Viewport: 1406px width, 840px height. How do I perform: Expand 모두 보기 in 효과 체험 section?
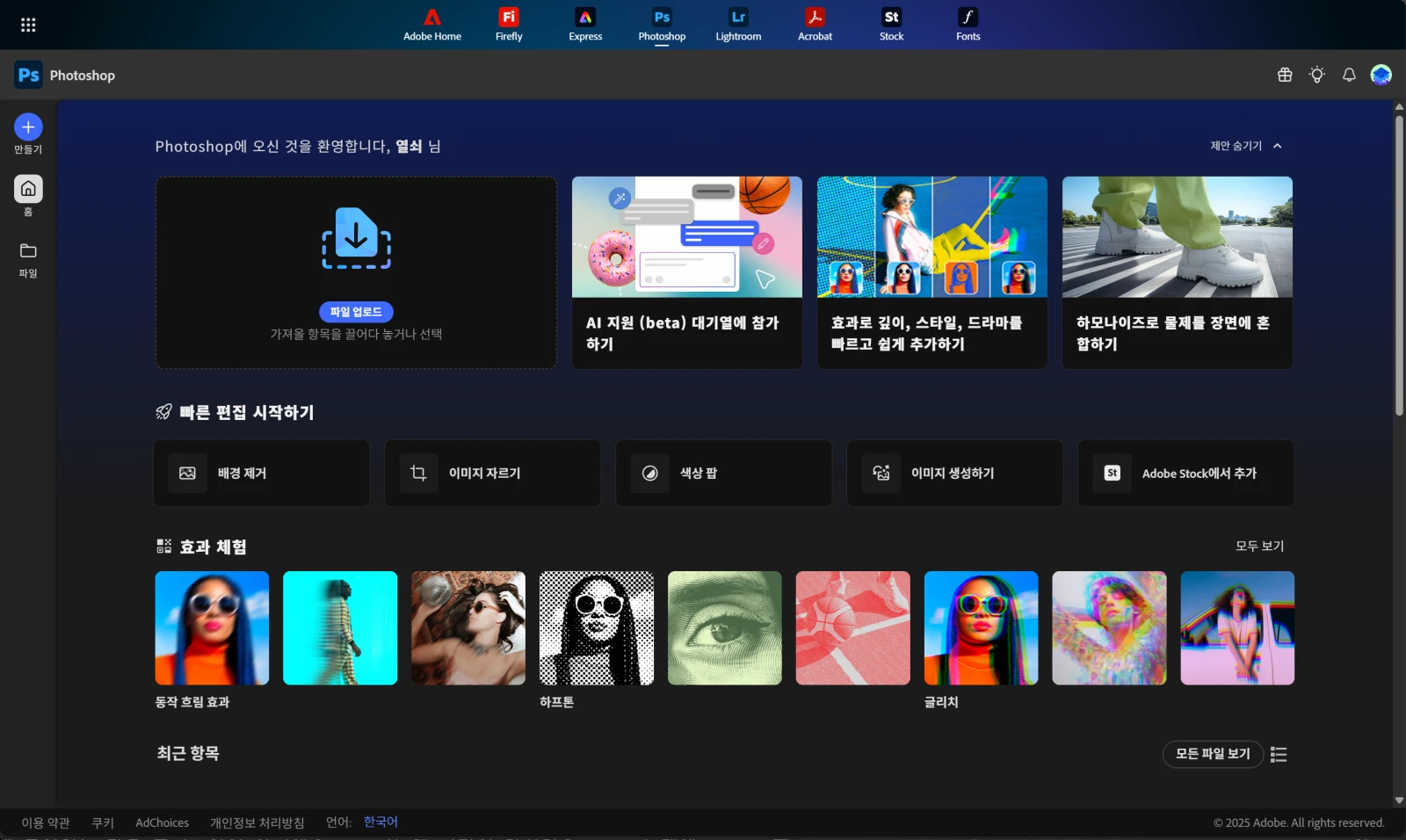pos(1259,546)
